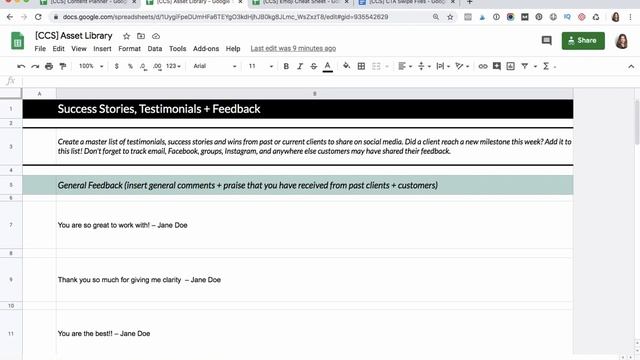Screen dimensions: 640x360
Task: Go back in browser
Action: coord(10,17)
